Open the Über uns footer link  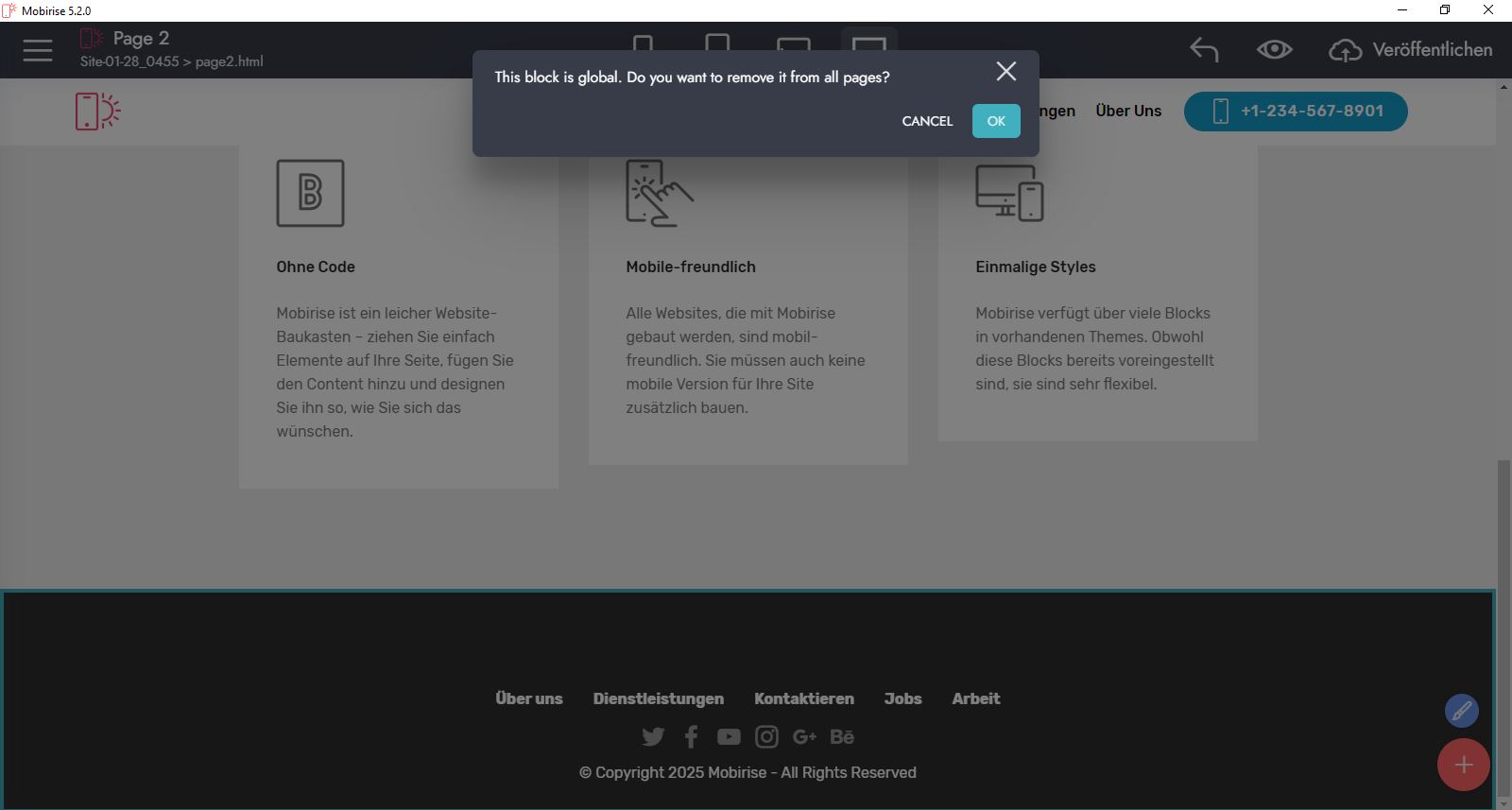click(529, 698)
